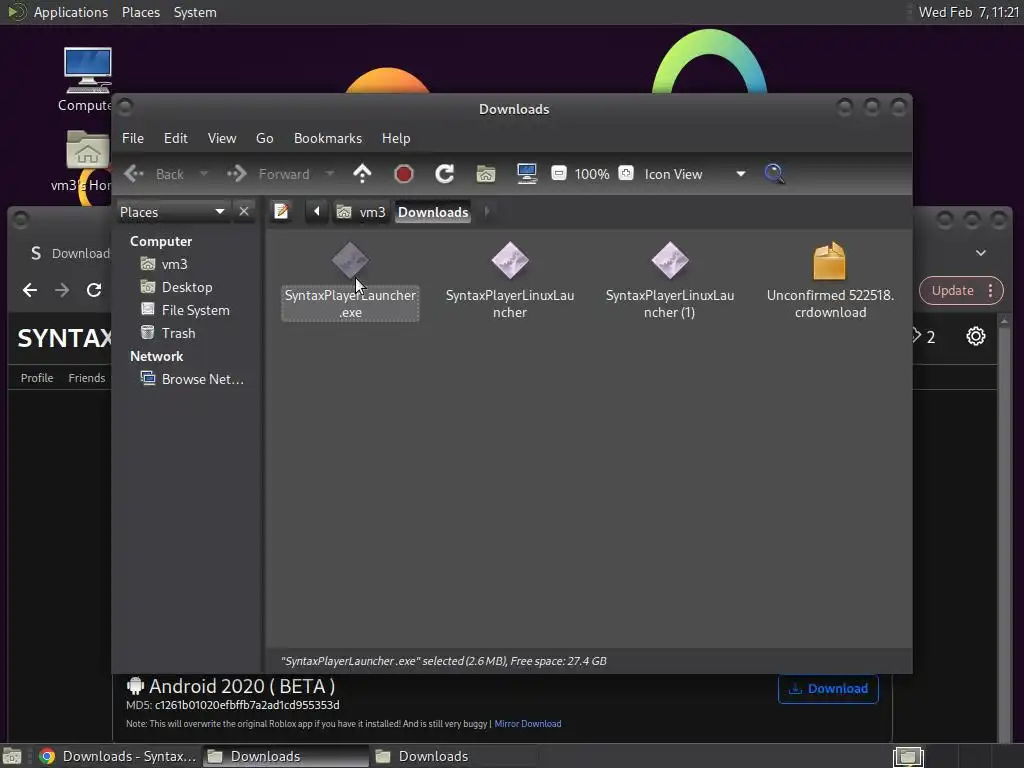
Task: Click the workspace switcher in bottom panel
Action: click(x=908, y=756)
